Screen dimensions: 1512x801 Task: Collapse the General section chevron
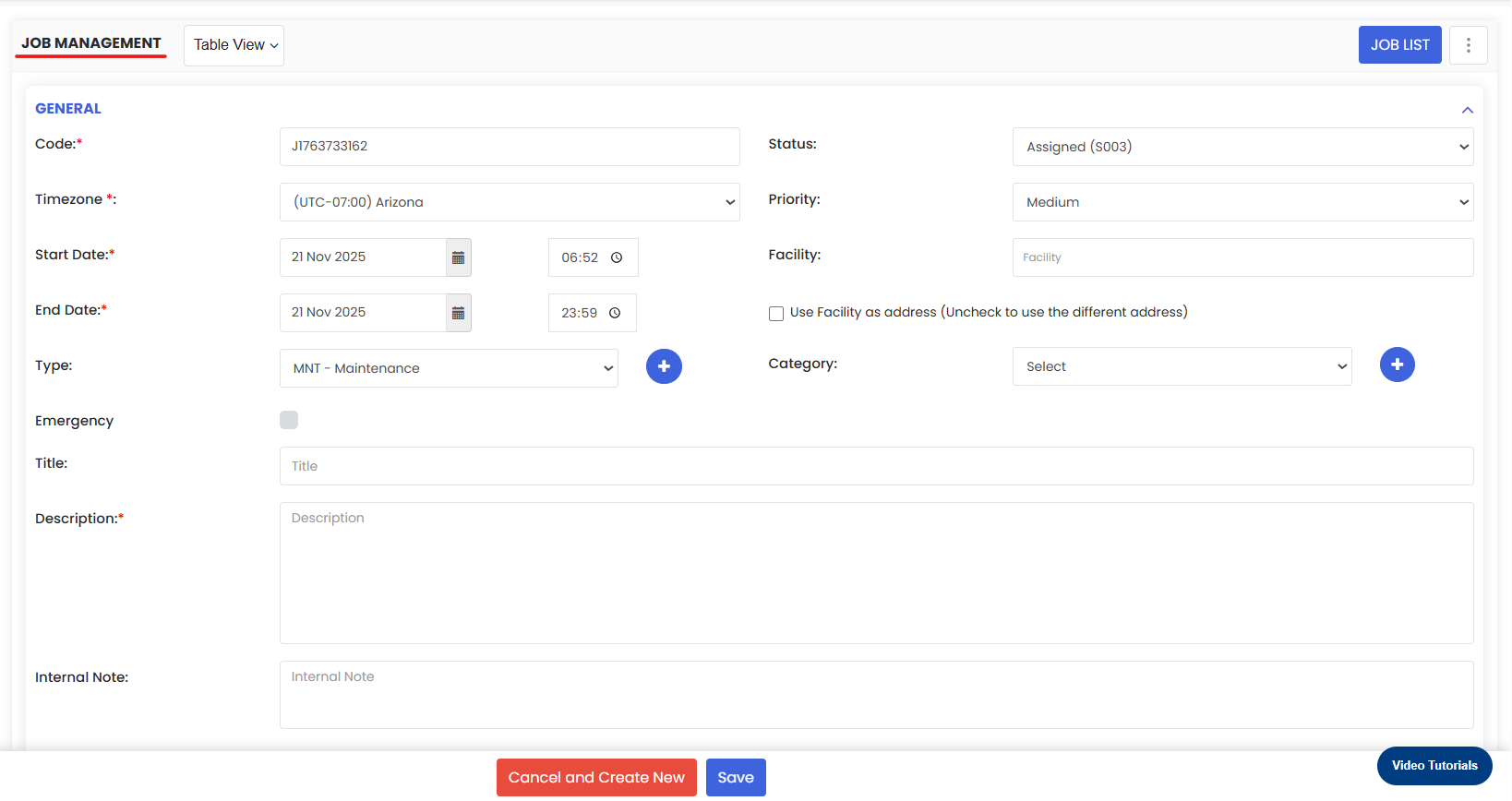[x=1467, y=110]
